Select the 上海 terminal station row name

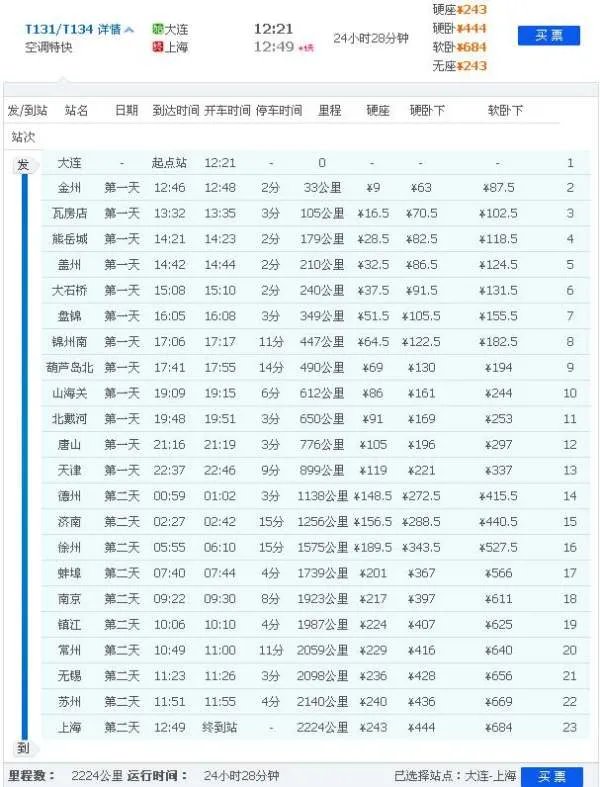pos(69,727)
